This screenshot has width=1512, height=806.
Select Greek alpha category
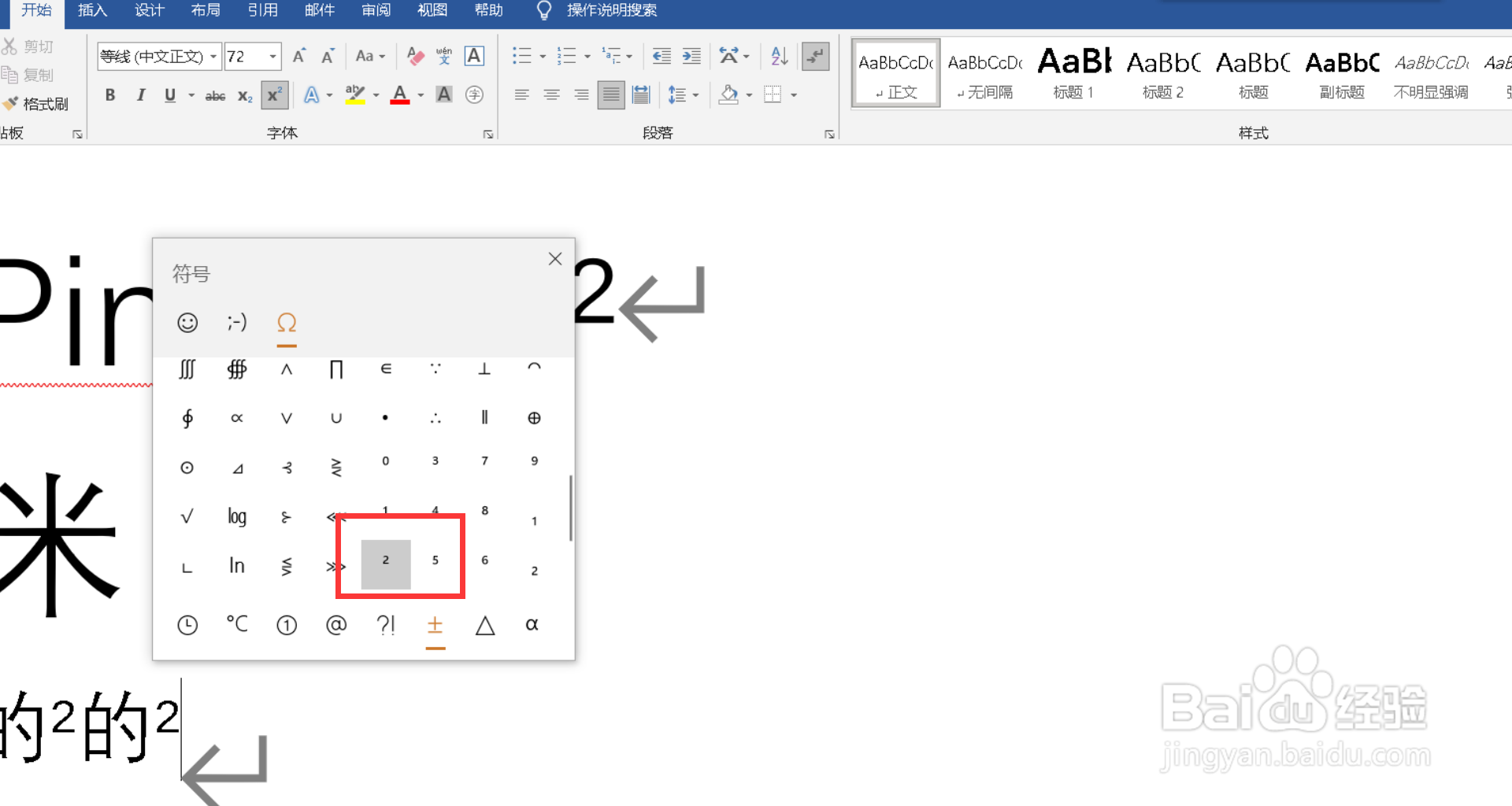532,625
